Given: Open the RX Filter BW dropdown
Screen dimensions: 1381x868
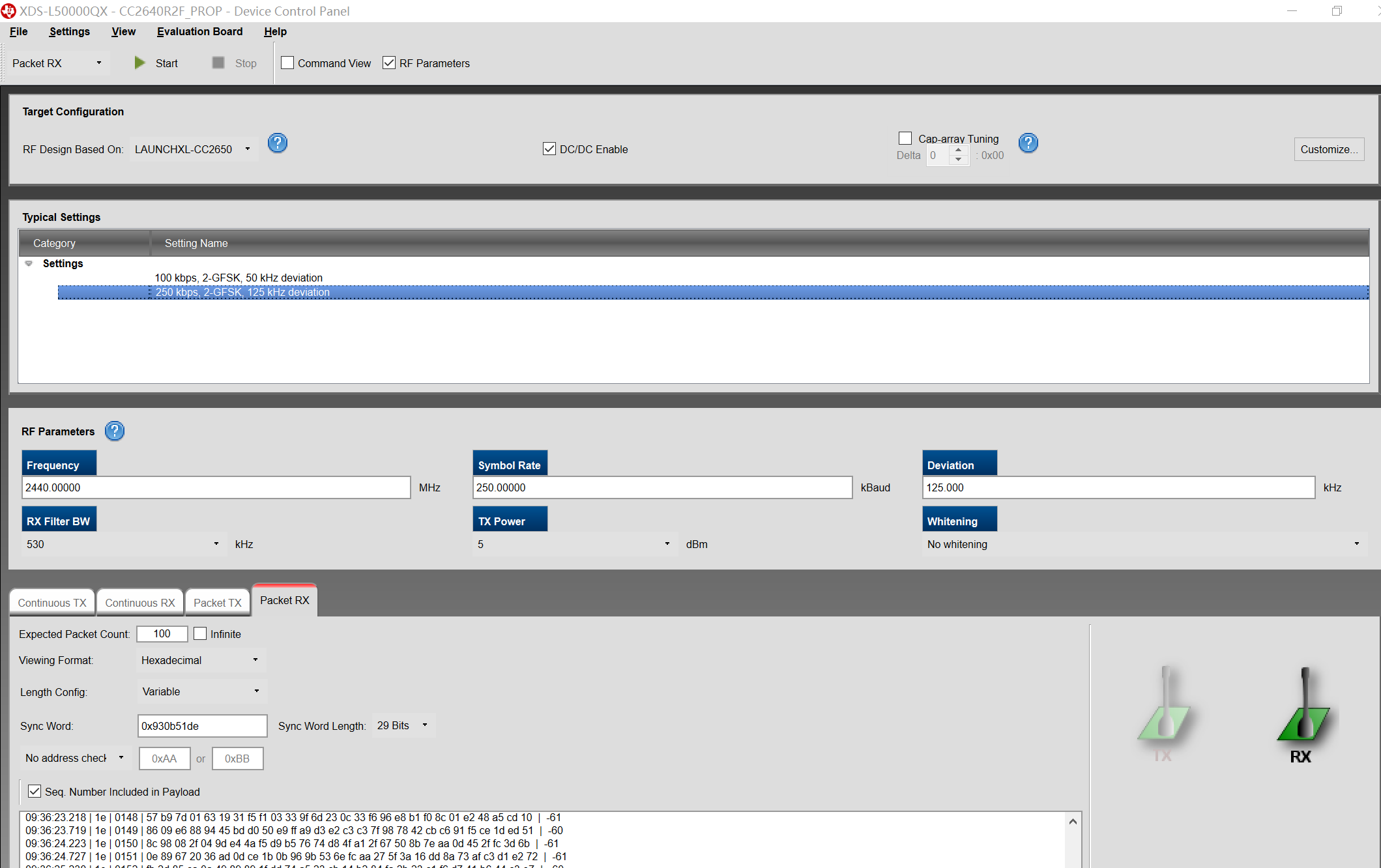Looking at the screenshot, I should tap(216, 543).
